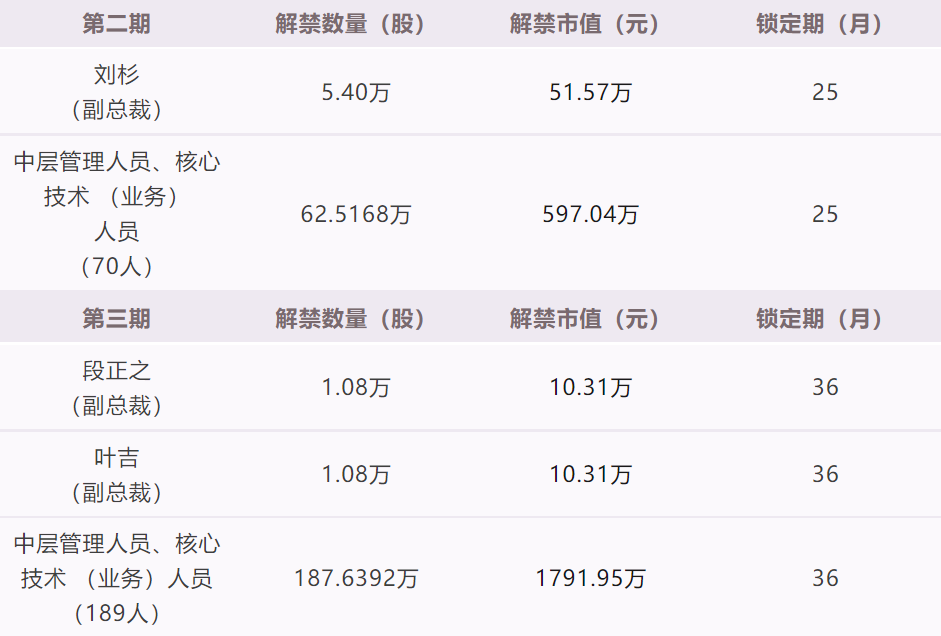The image size is (941, 636).
Task: Click 锁定期（月）header in third period
Action: click(820, 319)
